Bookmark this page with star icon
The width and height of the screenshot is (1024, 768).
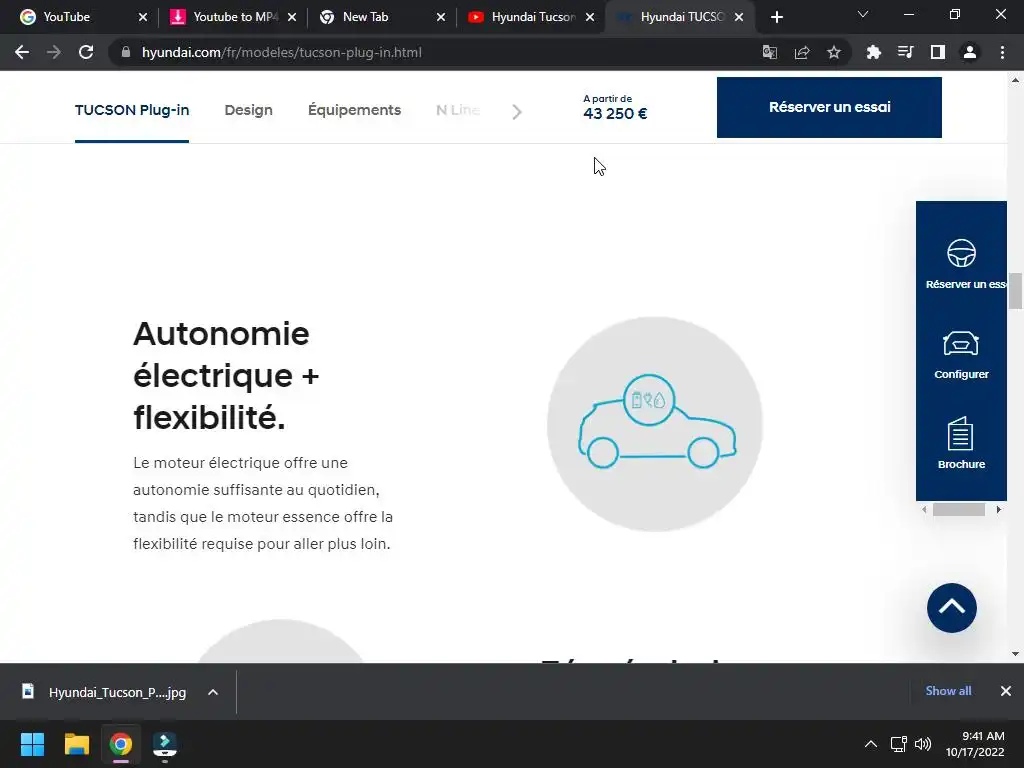[834, 52]
